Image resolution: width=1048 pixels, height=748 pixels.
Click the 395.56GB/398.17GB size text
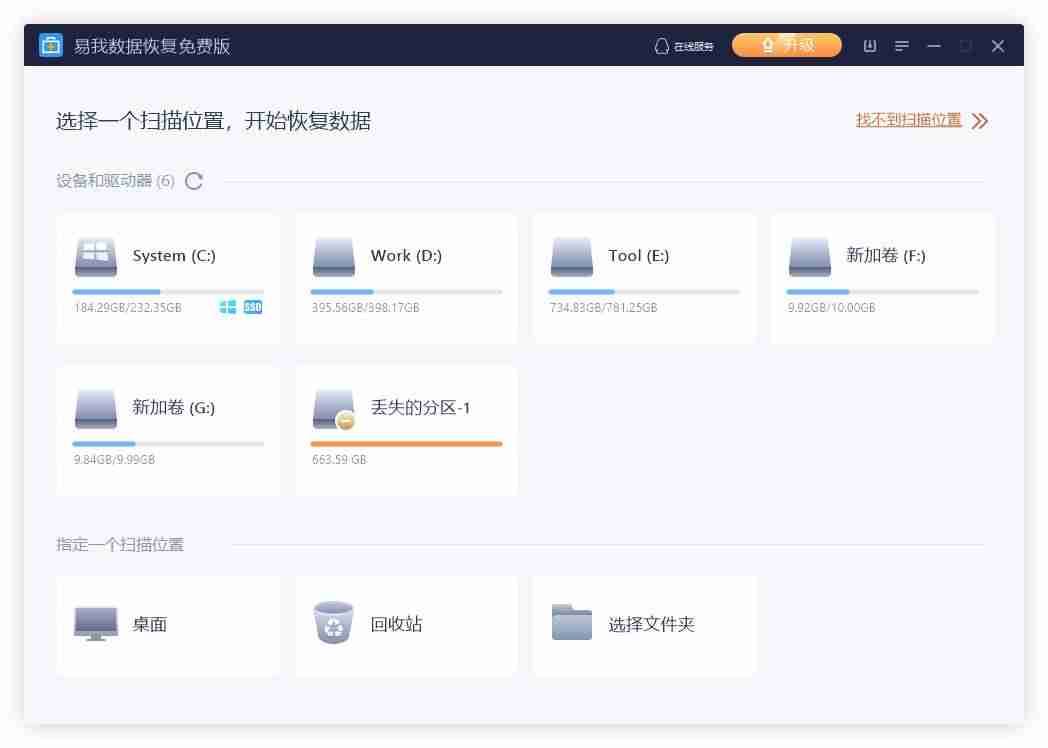tap(366, 307)
